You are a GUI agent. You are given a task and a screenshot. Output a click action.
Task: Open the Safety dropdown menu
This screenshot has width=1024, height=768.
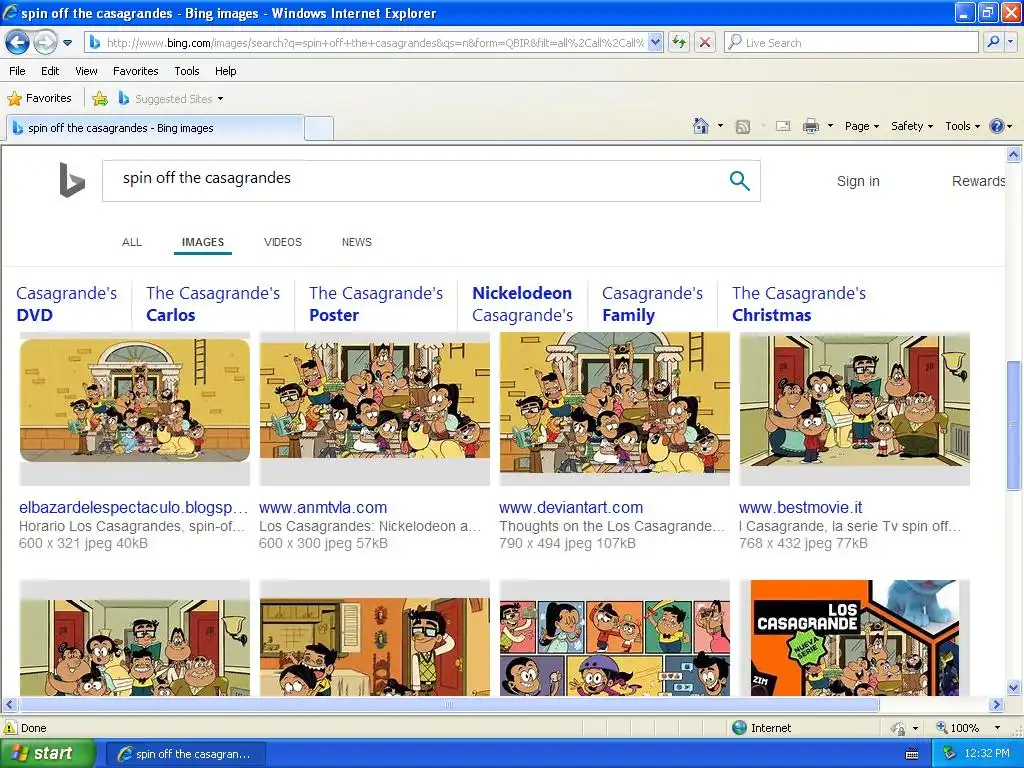(x=912, y=126)
